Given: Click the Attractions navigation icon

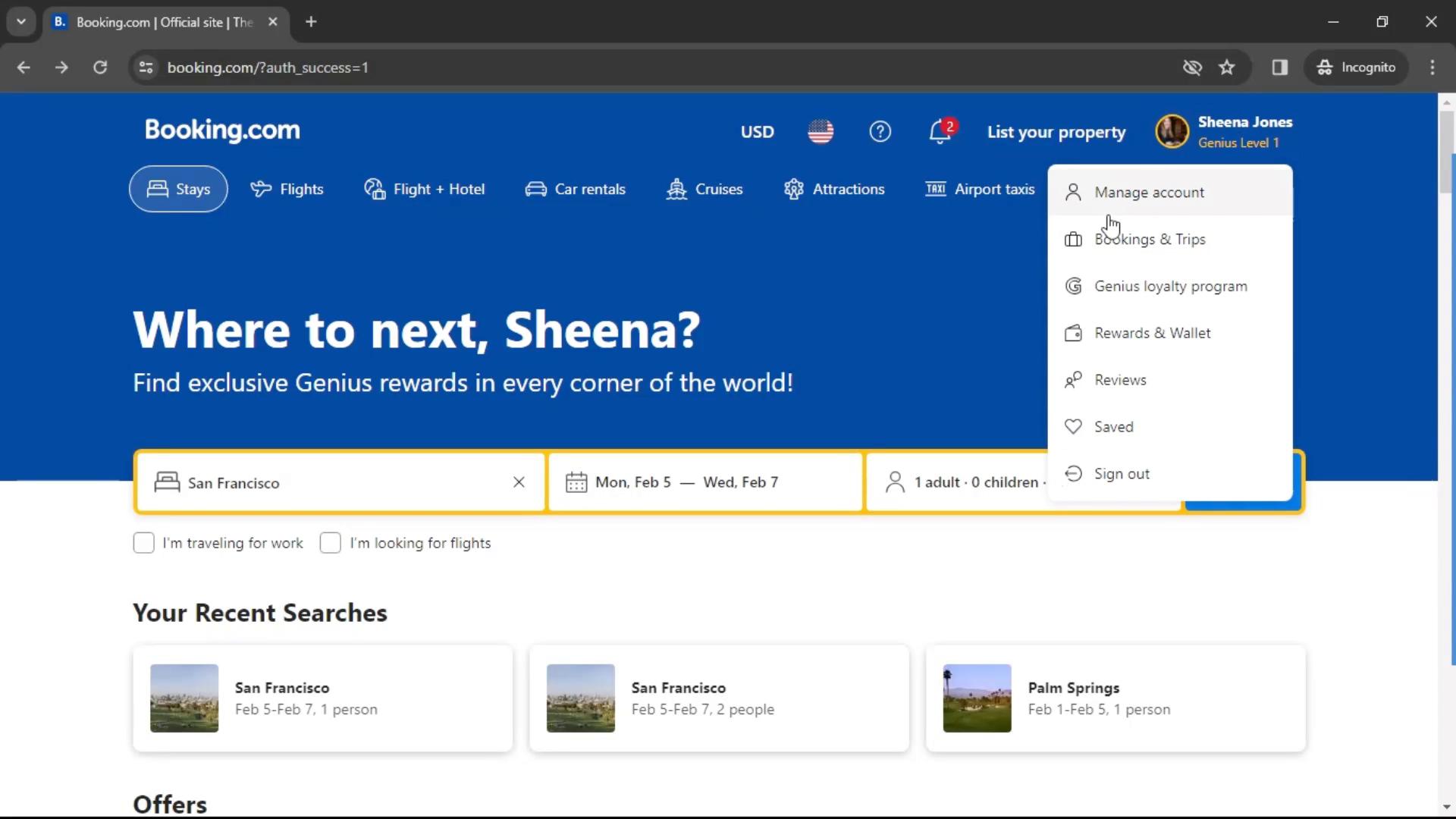Looking at the screenshot, I should pyautogui.click(x=793, y=189).
